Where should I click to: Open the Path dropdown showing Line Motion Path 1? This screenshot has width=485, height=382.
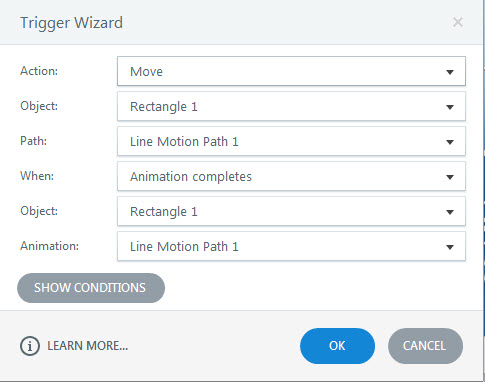click(291, 141)
